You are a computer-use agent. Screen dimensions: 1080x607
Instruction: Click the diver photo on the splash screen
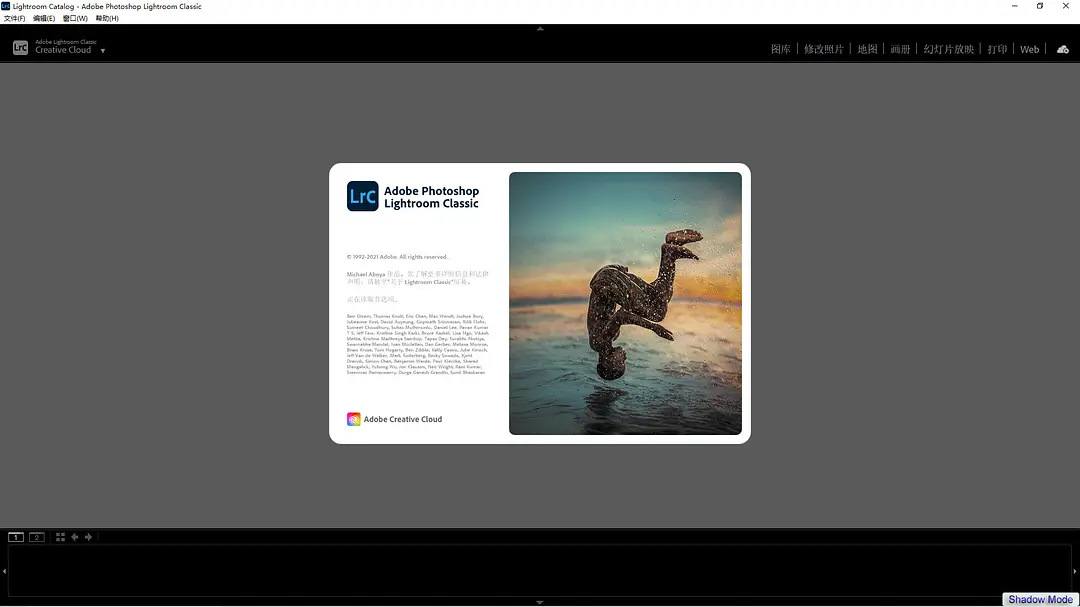pyautogui.click(x=625, y=302)
